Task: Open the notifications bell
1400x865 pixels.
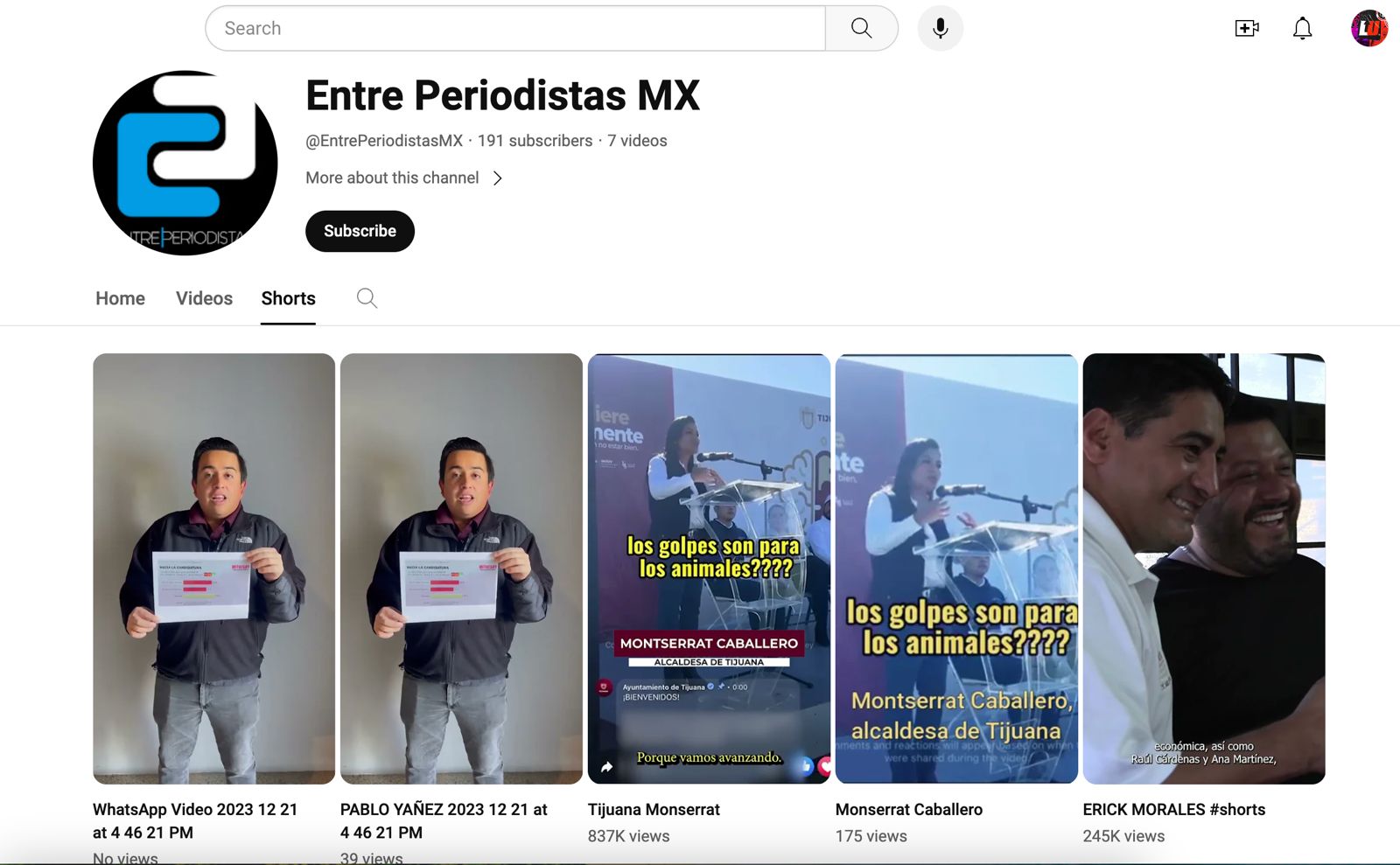Action: pyautogui.click(x=1302, y=28)
